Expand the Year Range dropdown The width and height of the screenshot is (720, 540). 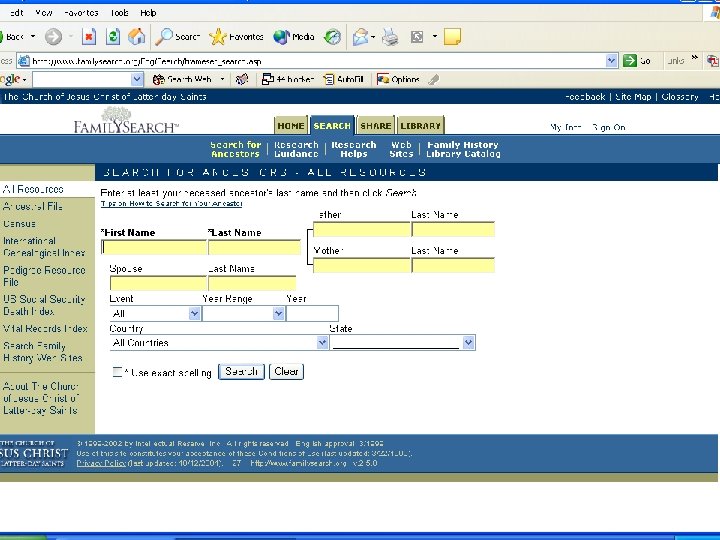click(278, 314)
